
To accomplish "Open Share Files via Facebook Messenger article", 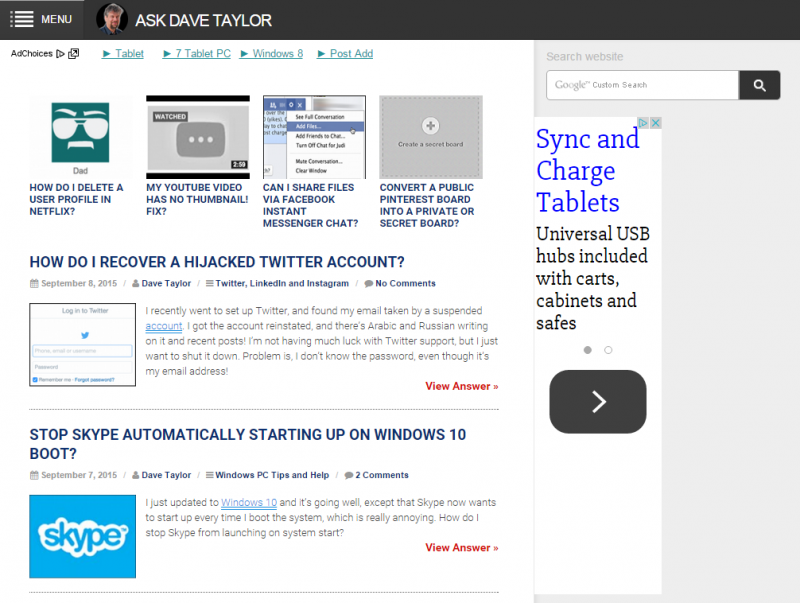I will click(x=311, y=206).
